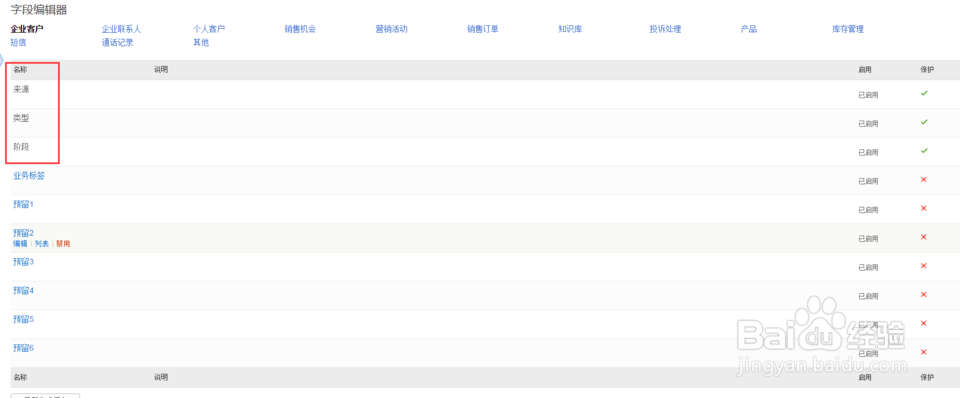Click the top 名称 column header
This screenshot has width=960, height=398.
(20, 70)
